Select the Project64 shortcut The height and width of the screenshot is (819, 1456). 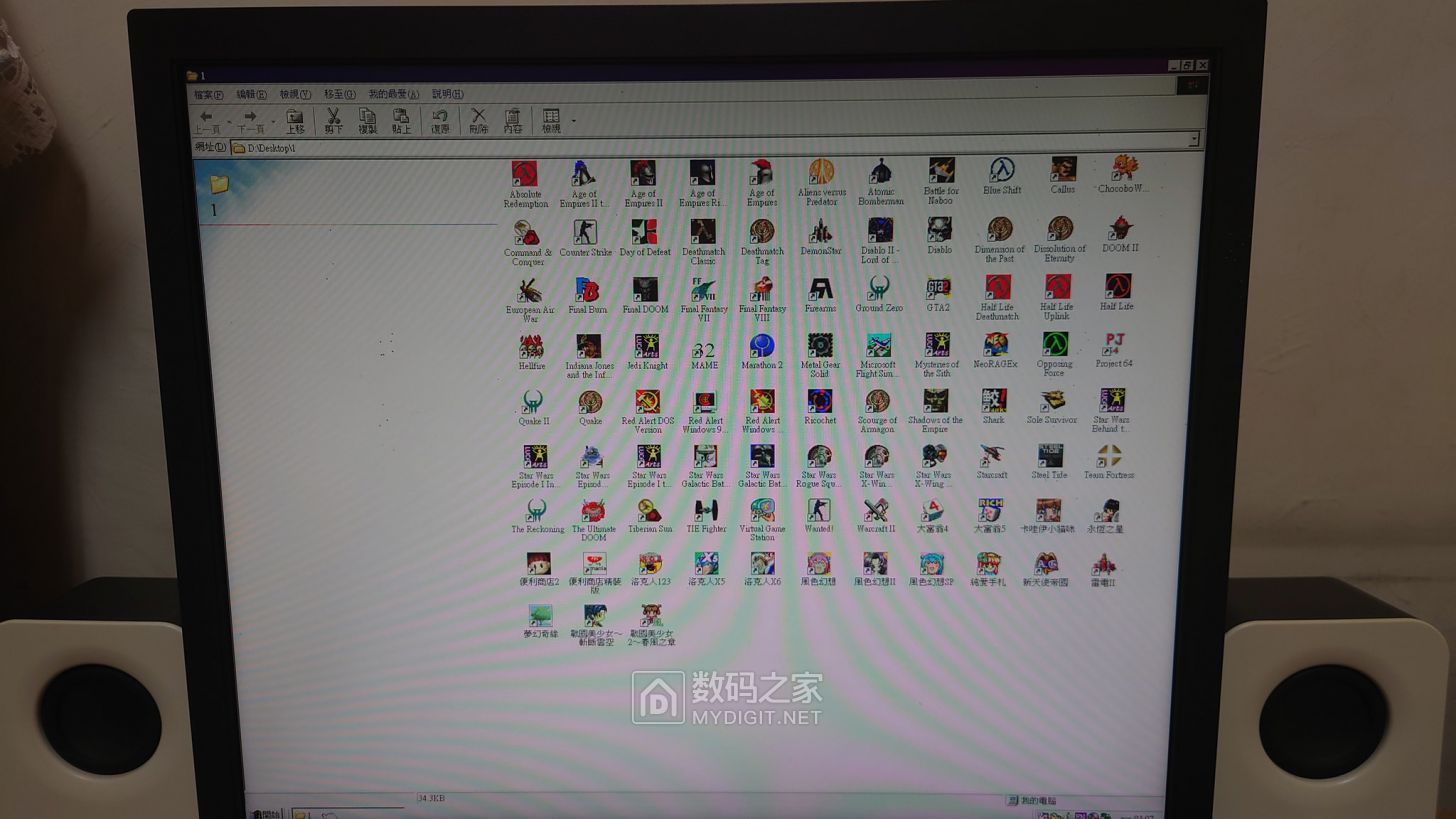(x=1113, y=350)
